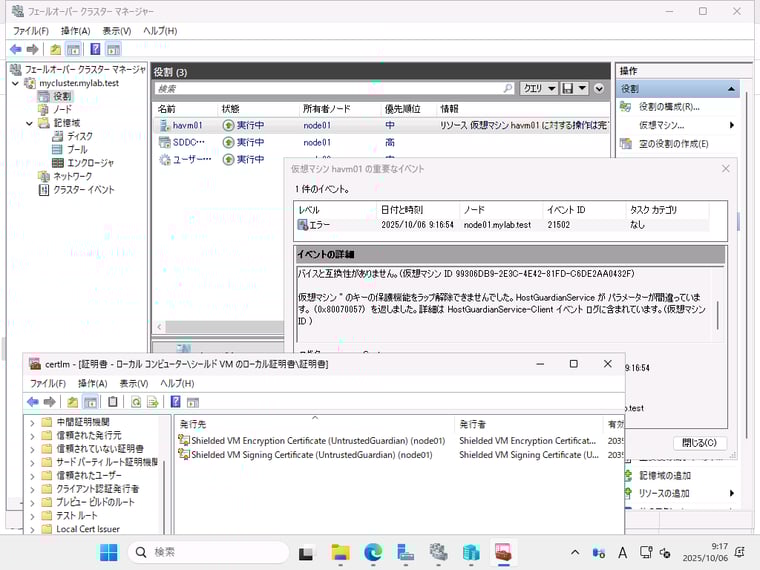Click the action pane icon at end of certlm toolbar
This screenshot has height=570, width=760.
[193, 402]
